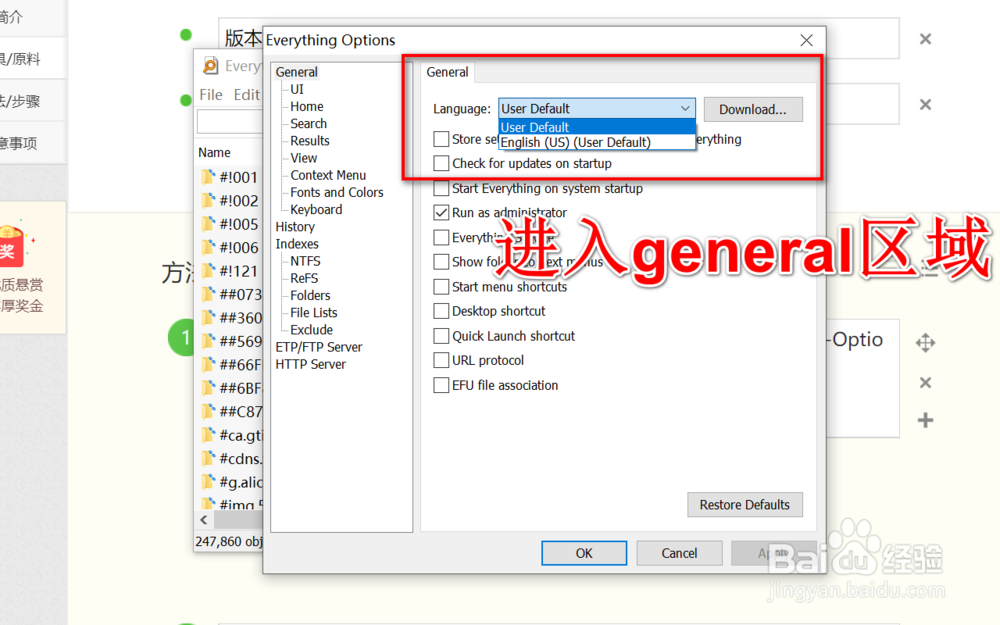Enable Desktop shortcut checkbox
1000x625 pixels.
tap(441, 311)
